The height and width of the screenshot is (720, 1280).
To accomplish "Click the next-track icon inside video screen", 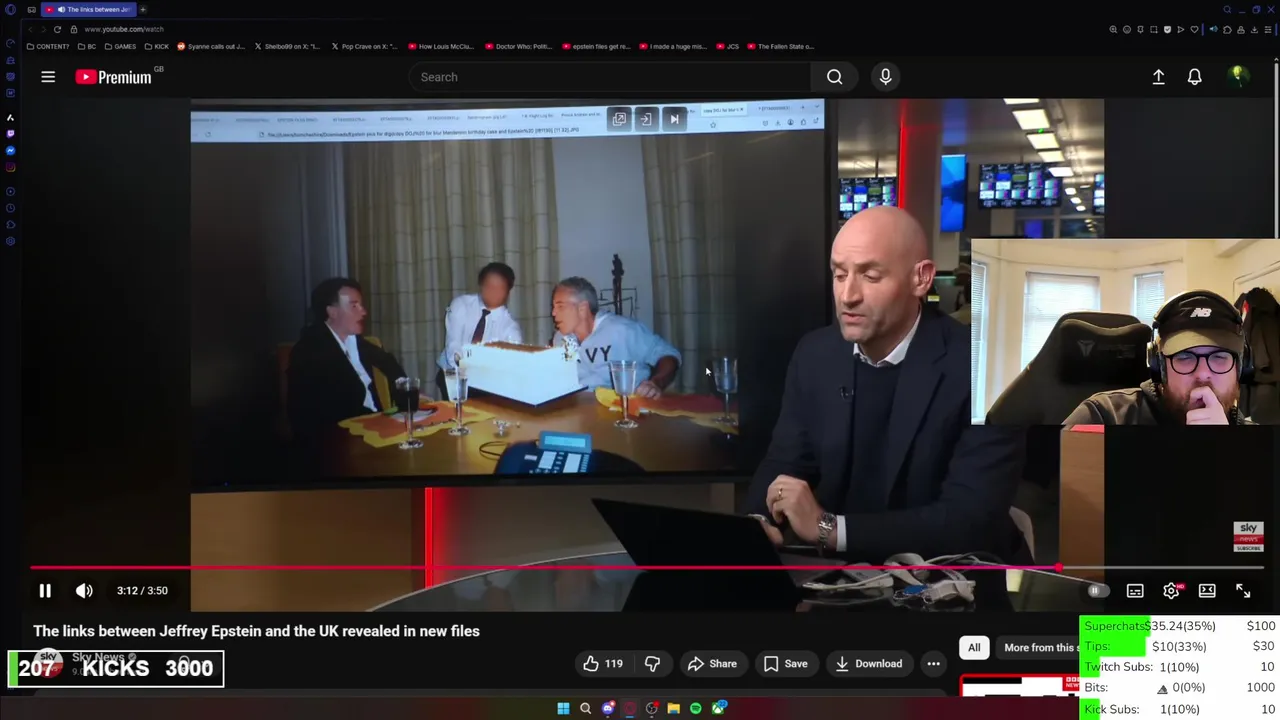I will pyautogui.click(x=674, y=119).
